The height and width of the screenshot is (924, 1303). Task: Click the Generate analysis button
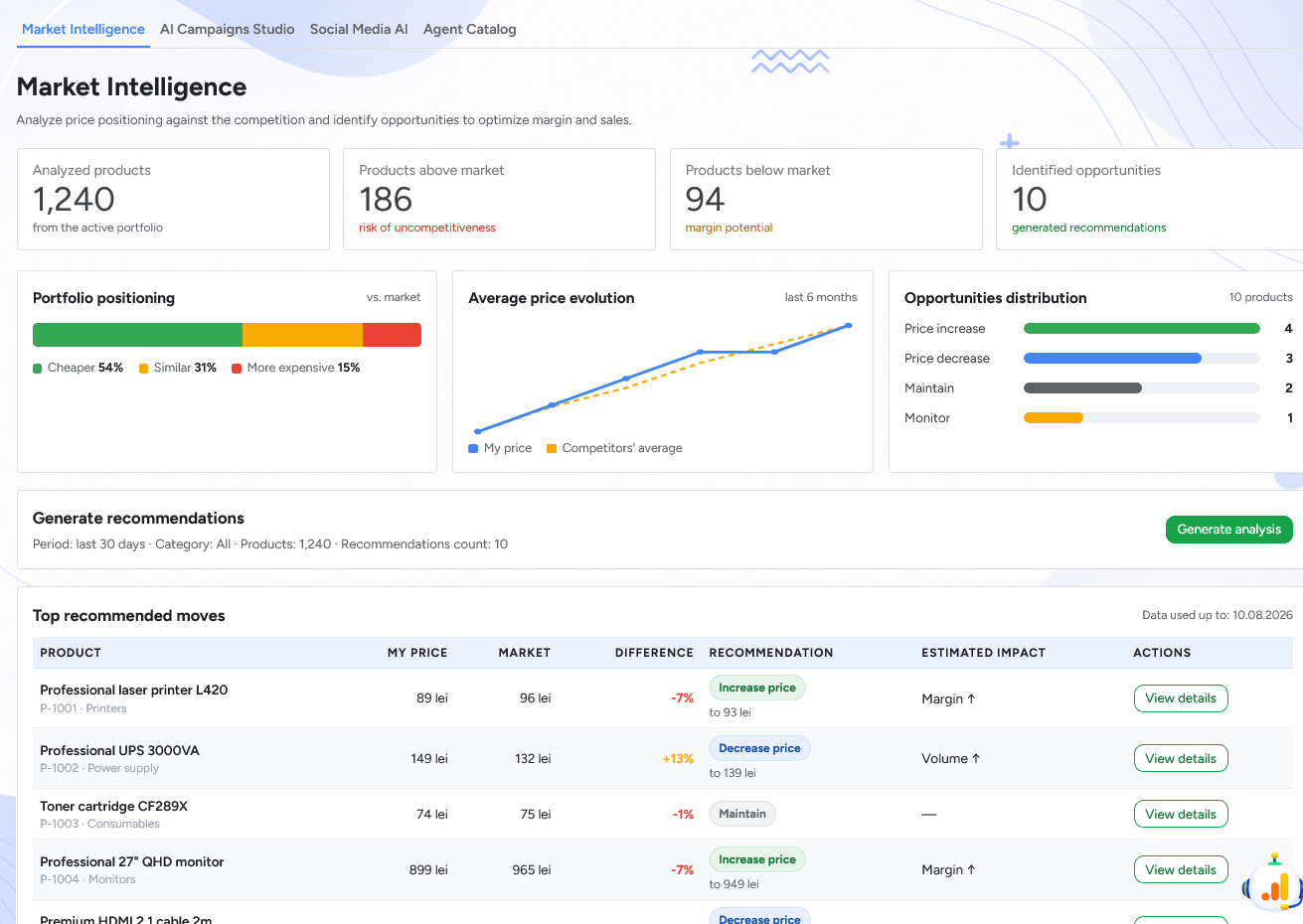tap(1229, 530)
